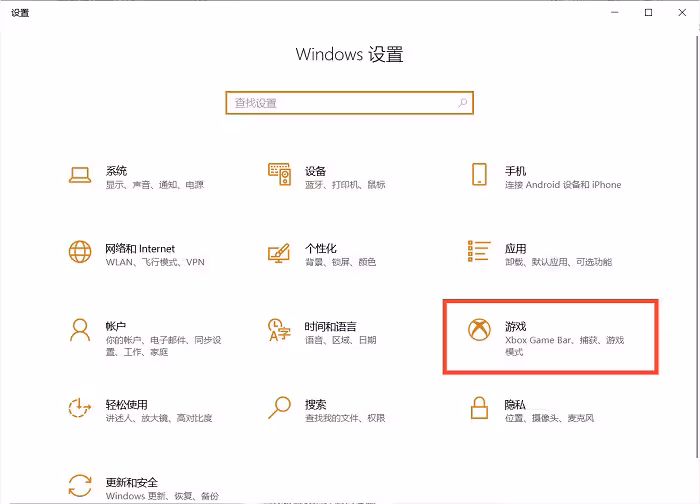
Task: Click the 背景、锁屏、颜色 description
Action: [341, 262]
